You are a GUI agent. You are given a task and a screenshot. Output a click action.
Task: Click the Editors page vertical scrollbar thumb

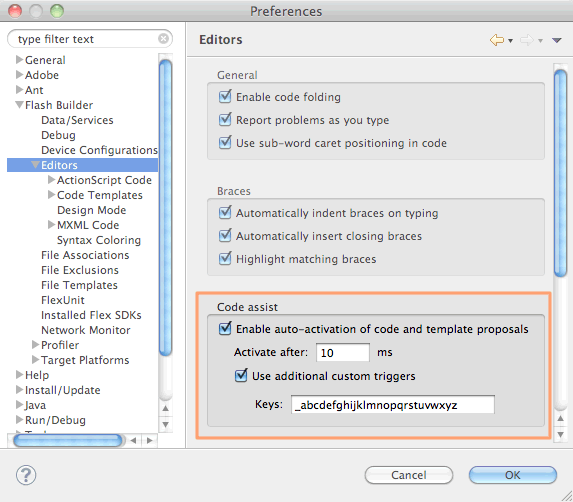click(x=560, y=173)
